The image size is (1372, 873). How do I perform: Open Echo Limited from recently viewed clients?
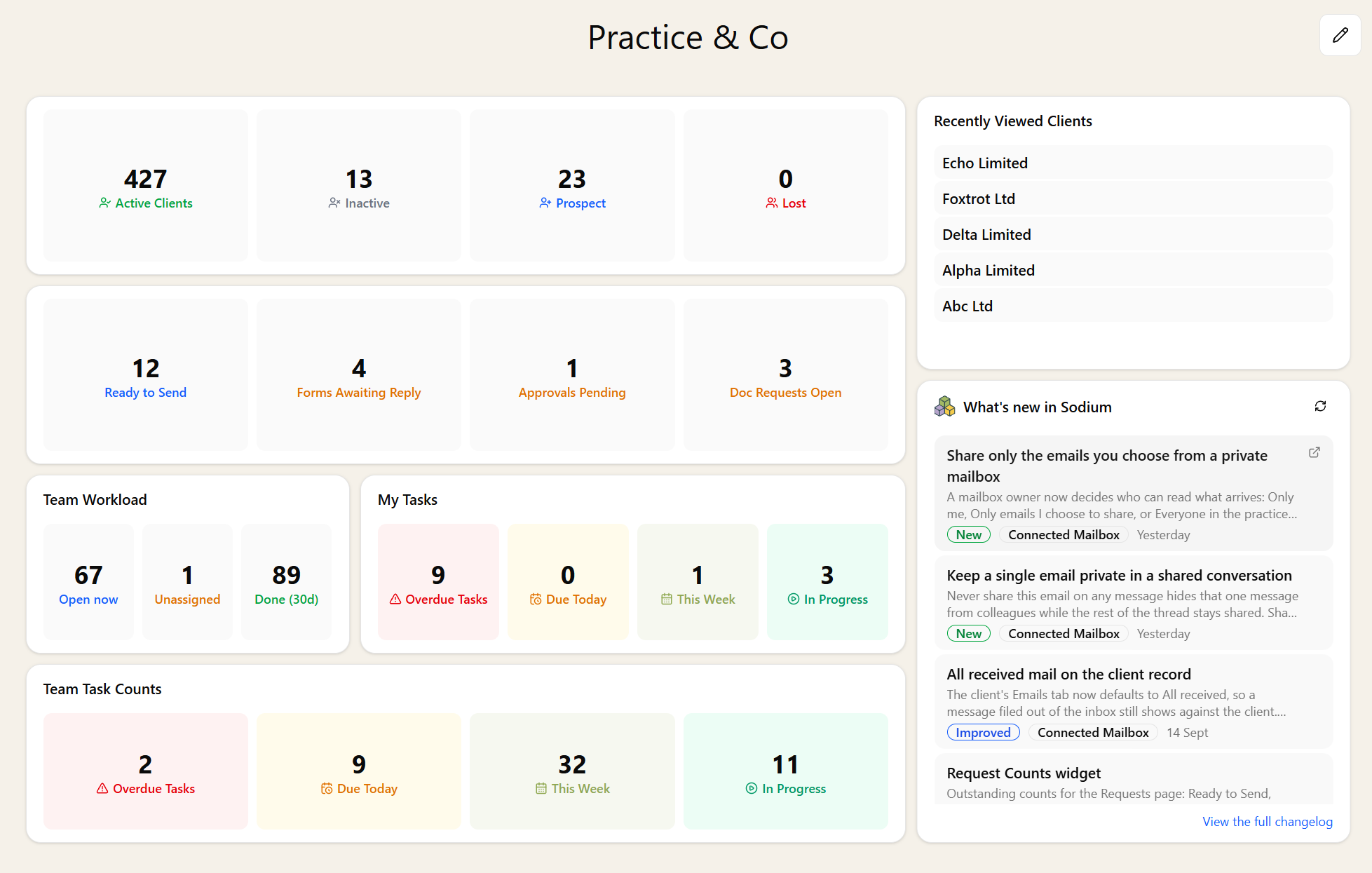1133,163
